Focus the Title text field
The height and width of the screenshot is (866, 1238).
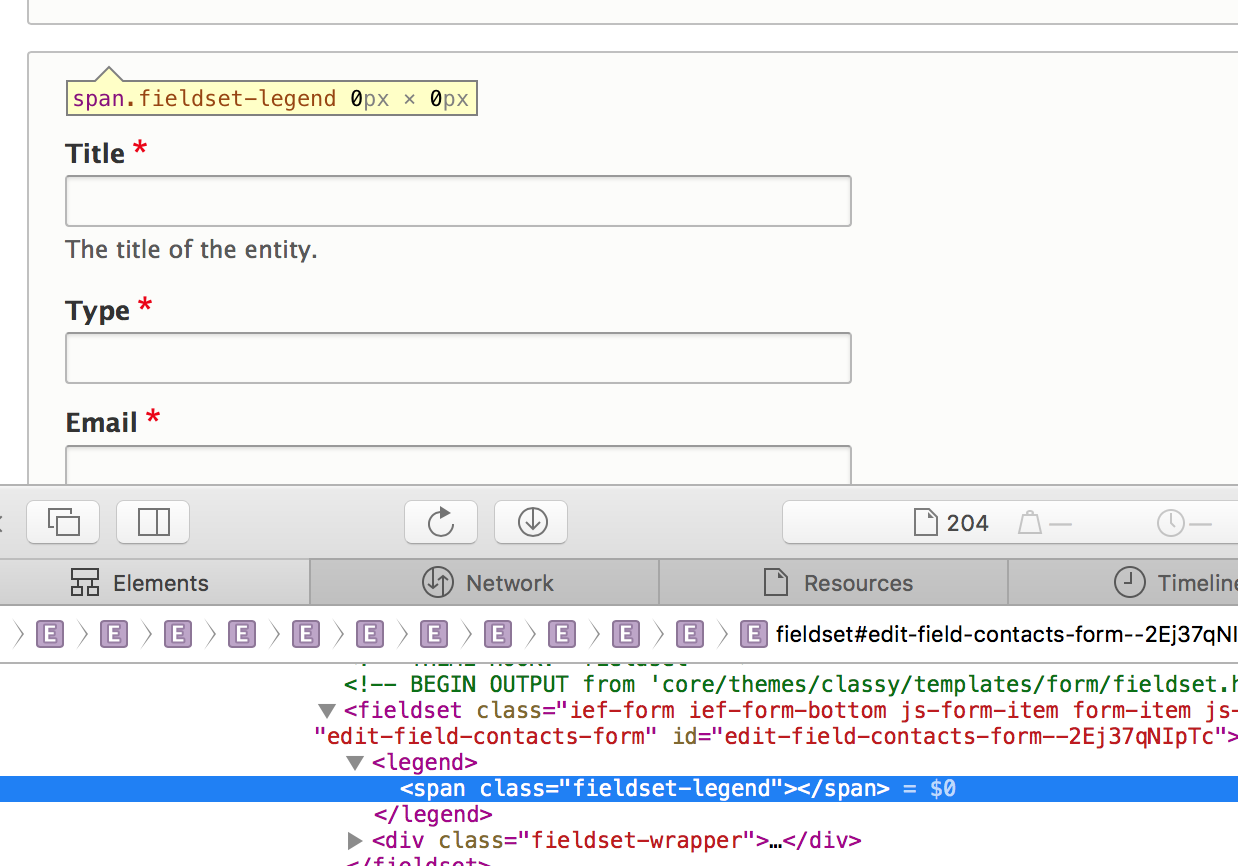click(458, 201)
